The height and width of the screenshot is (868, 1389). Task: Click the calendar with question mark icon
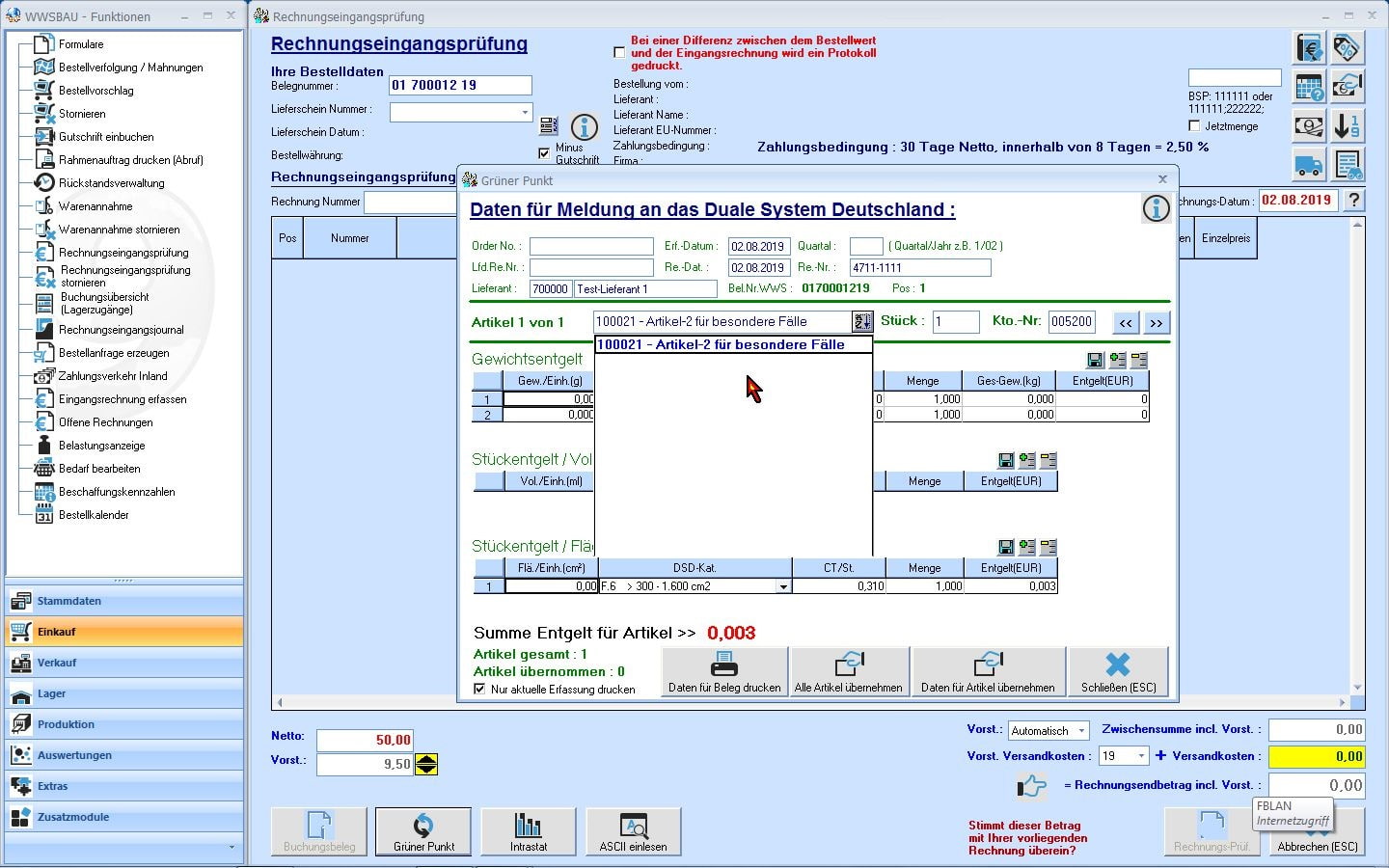[x=1309, y=87]
